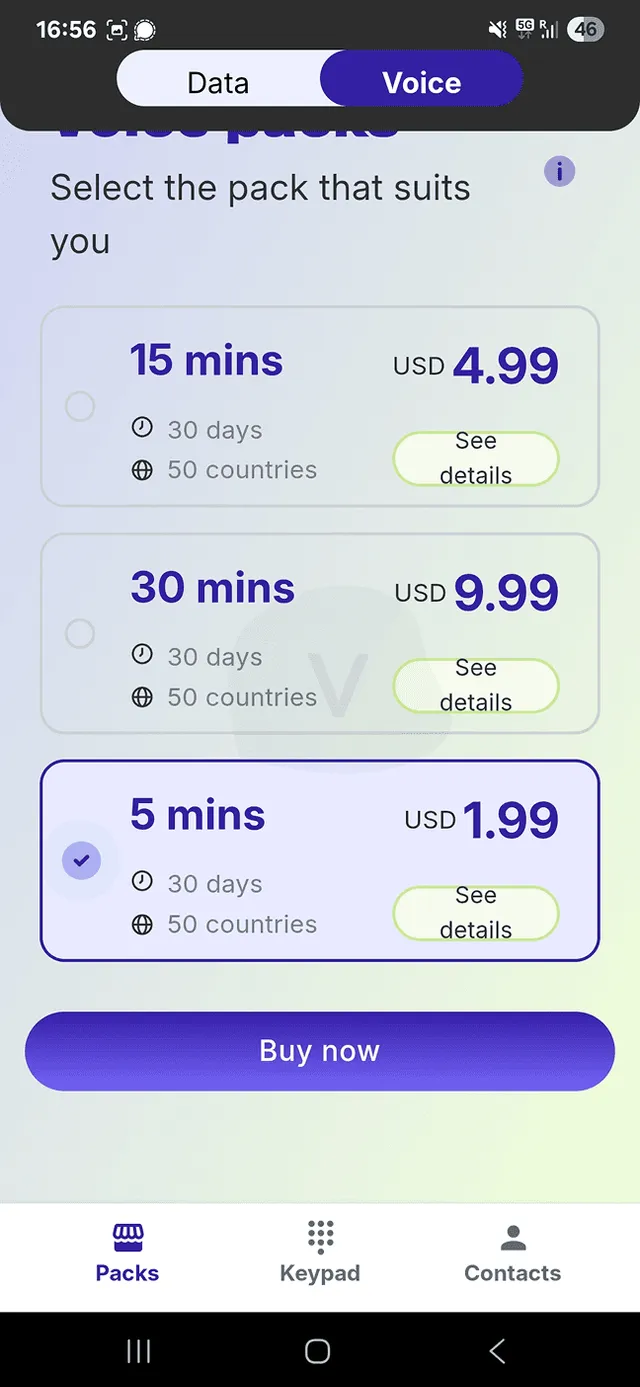
Task: Tap the USD 9.99 price label
Action: pos(476,592)
